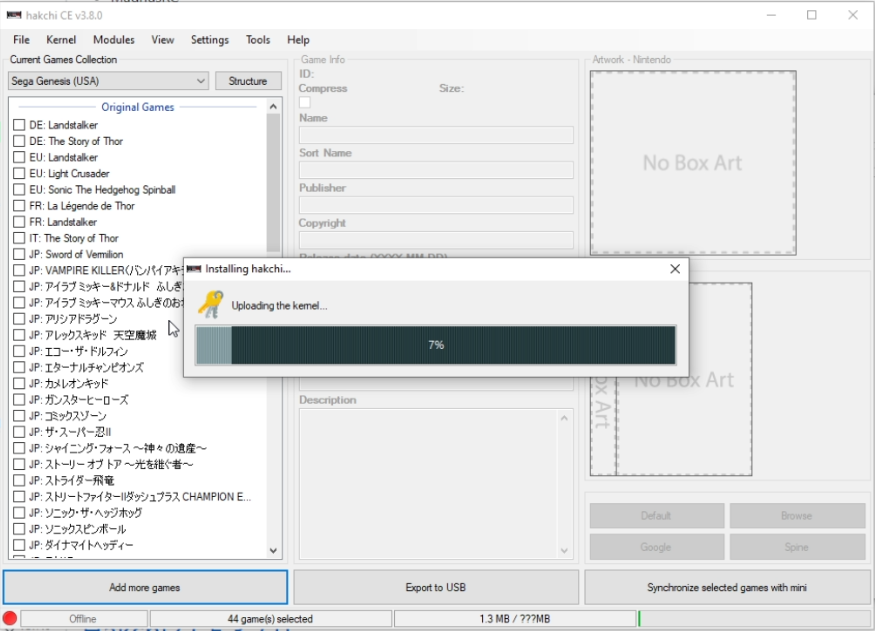The image size is (875, 631).
Task: Check the EU: Light Crusader checkbox
Action: point(19,174)
